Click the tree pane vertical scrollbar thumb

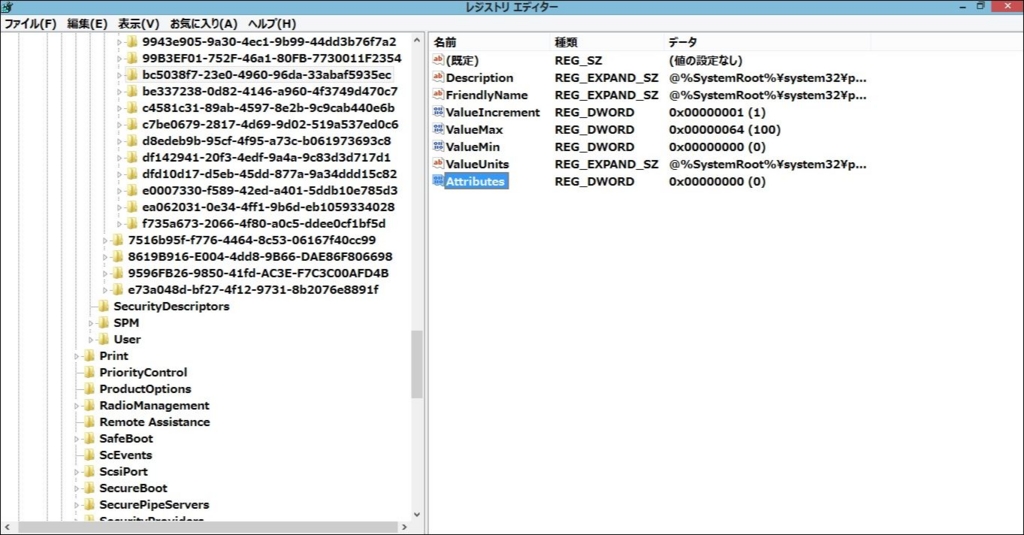(417, 364)
